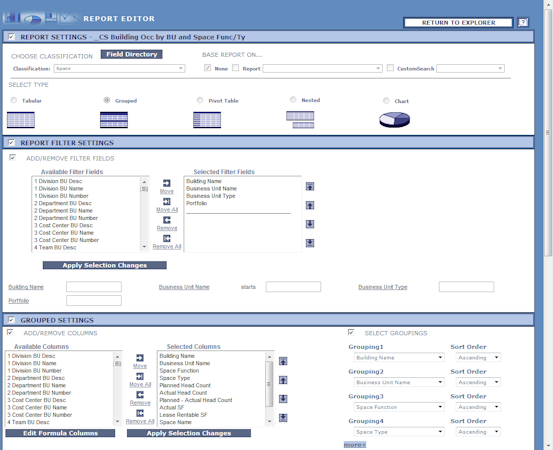Click the Move All icon for columns
553x450 pixels.
(140, 376)
